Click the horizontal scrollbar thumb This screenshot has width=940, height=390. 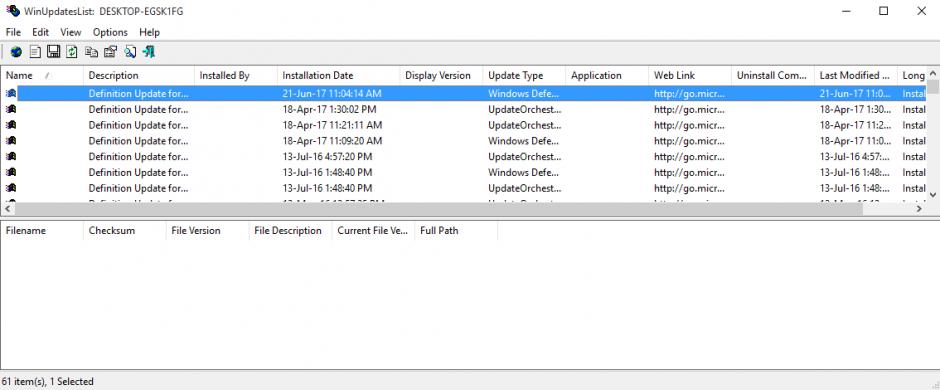click(438, 208)
